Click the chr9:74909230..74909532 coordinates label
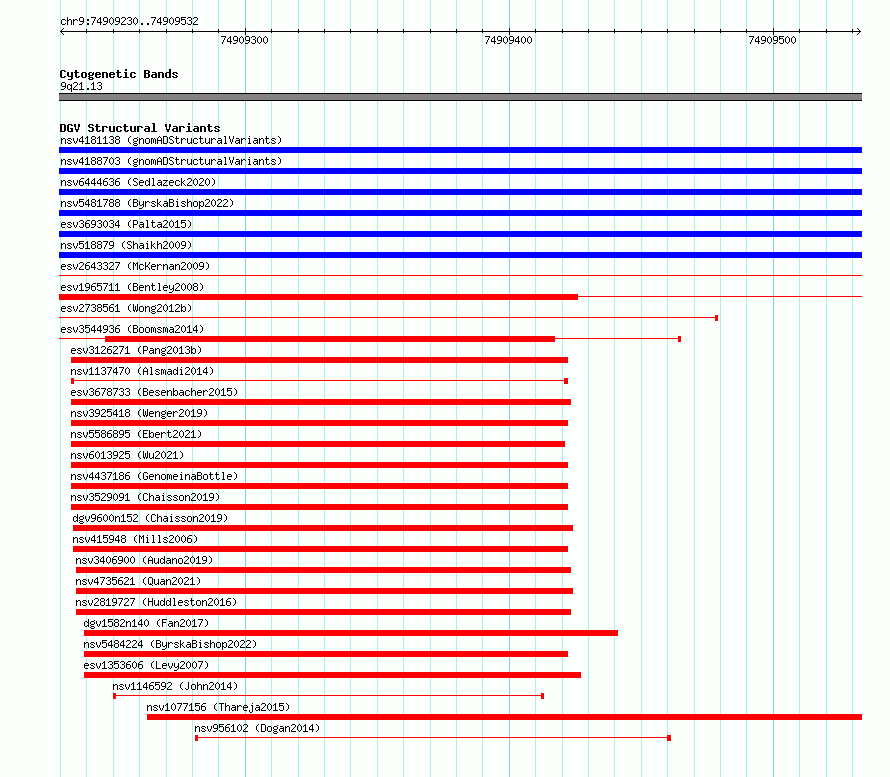Image resolution: width=890 pixels, height=777 pixels. 129,21
